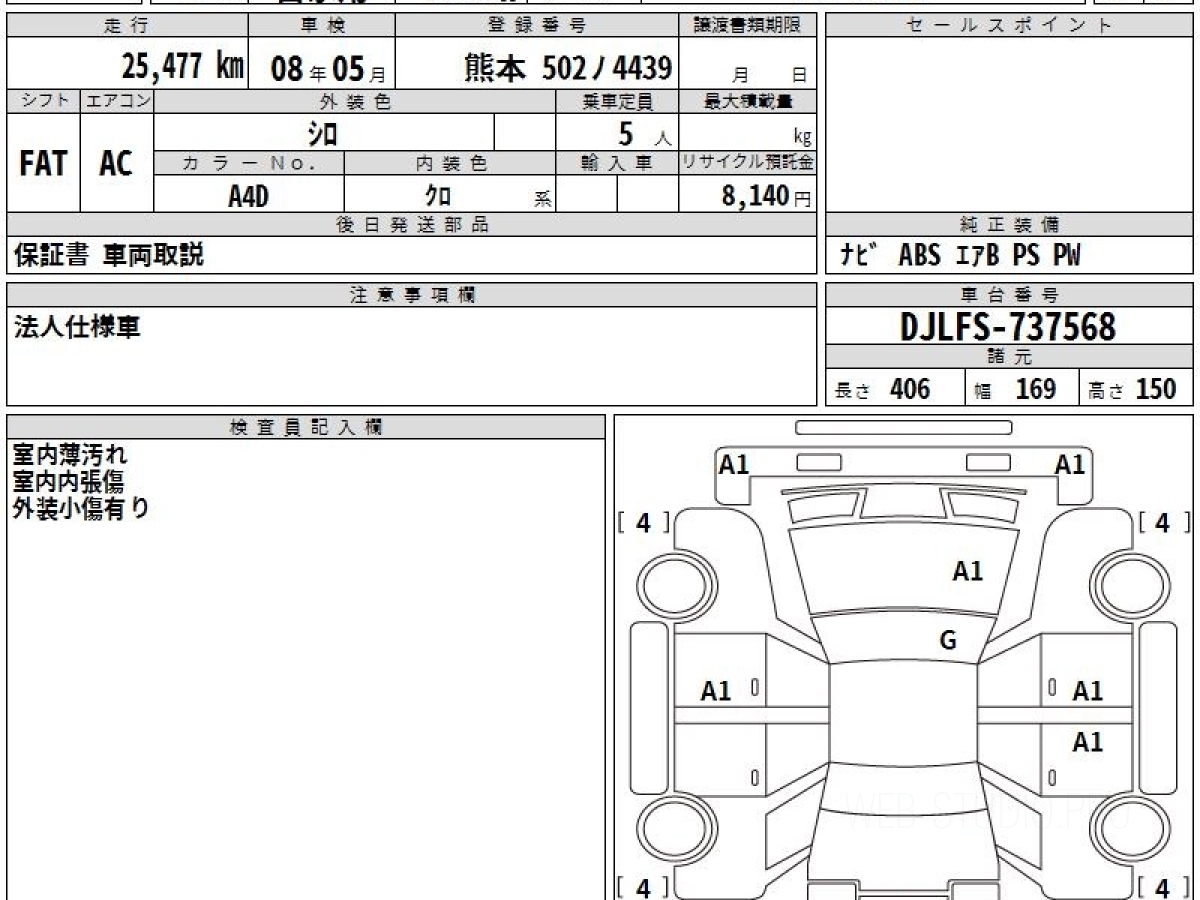Click inspector note 室内内張傷
Image resolution: width=1200 pixels, height=900 pixels.
(68, 482)
